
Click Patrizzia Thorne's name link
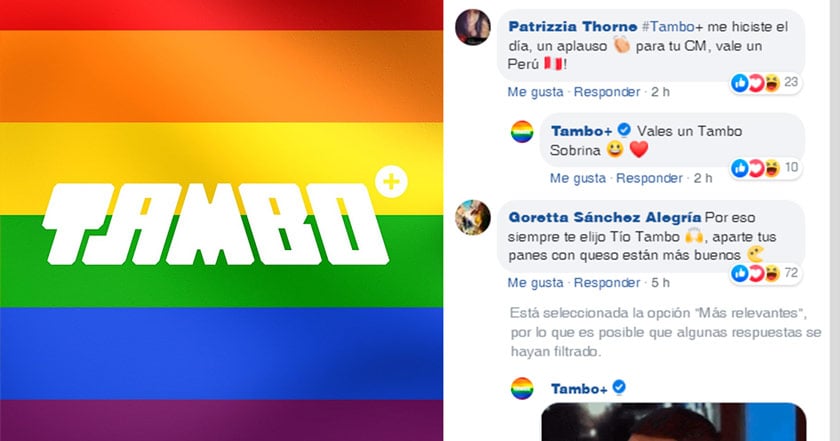(573, 27)
